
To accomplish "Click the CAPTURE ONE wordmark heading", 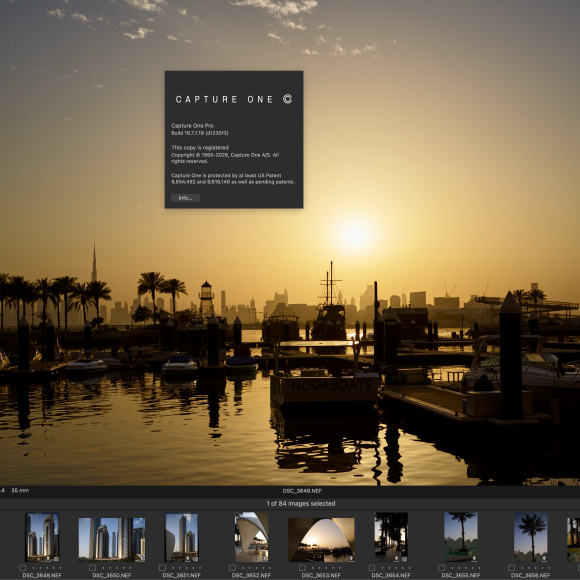I will [224, 99].
